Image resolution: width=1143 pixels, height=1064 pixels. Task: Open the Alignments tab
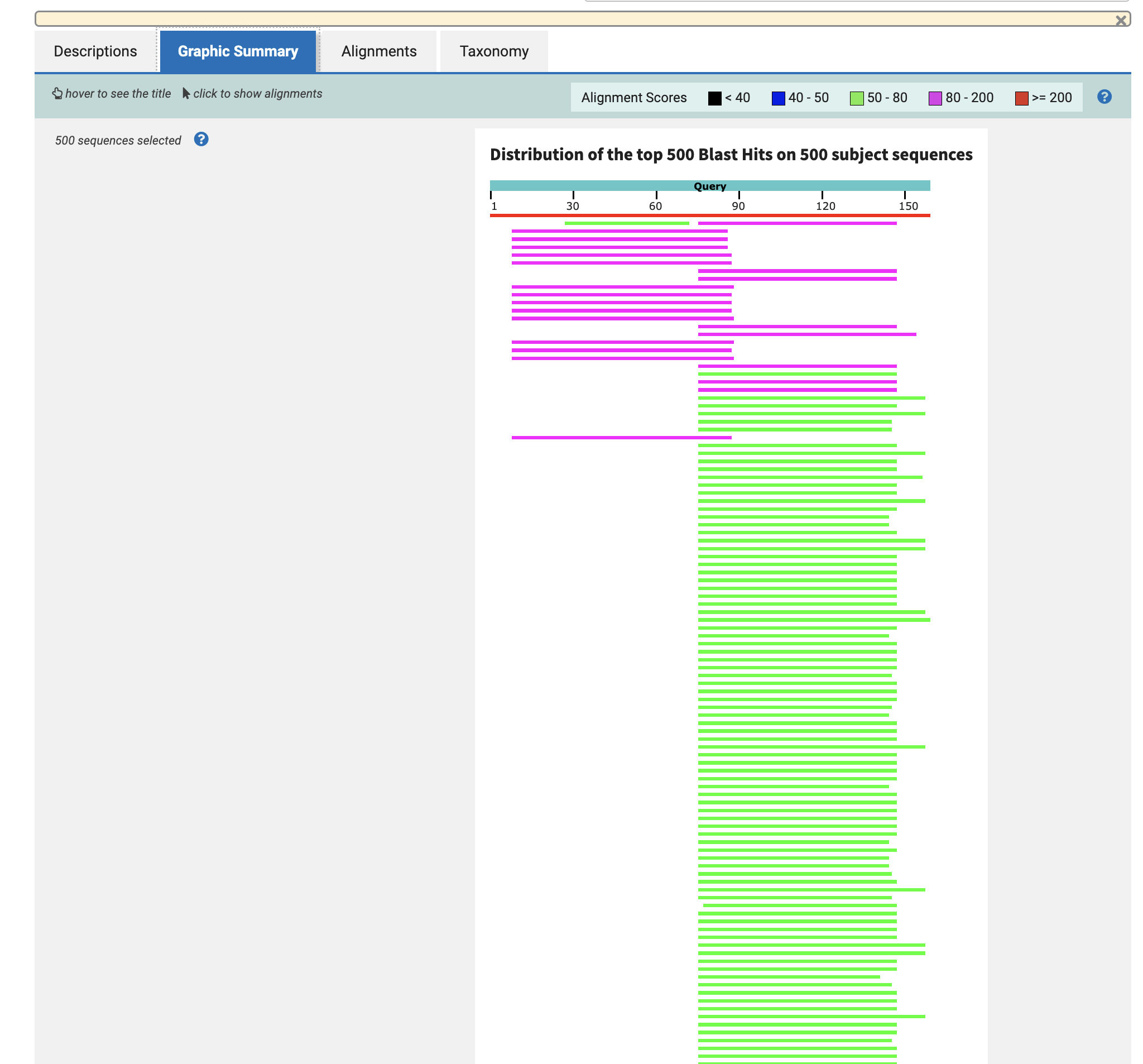(378, 51)
